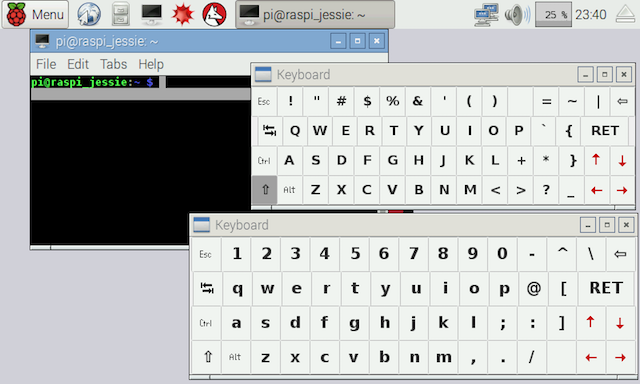Toggle Ctrl key on the lower keyboard
Viewport: 640px width, 384px height.
(206, 323)
